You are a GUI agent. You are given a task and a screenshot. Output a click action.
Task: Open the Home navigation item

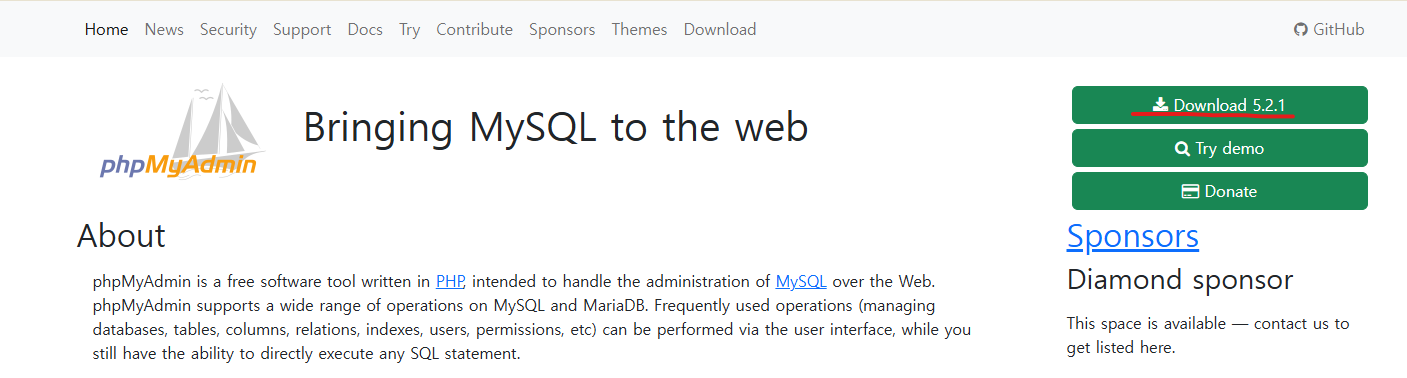106,30
